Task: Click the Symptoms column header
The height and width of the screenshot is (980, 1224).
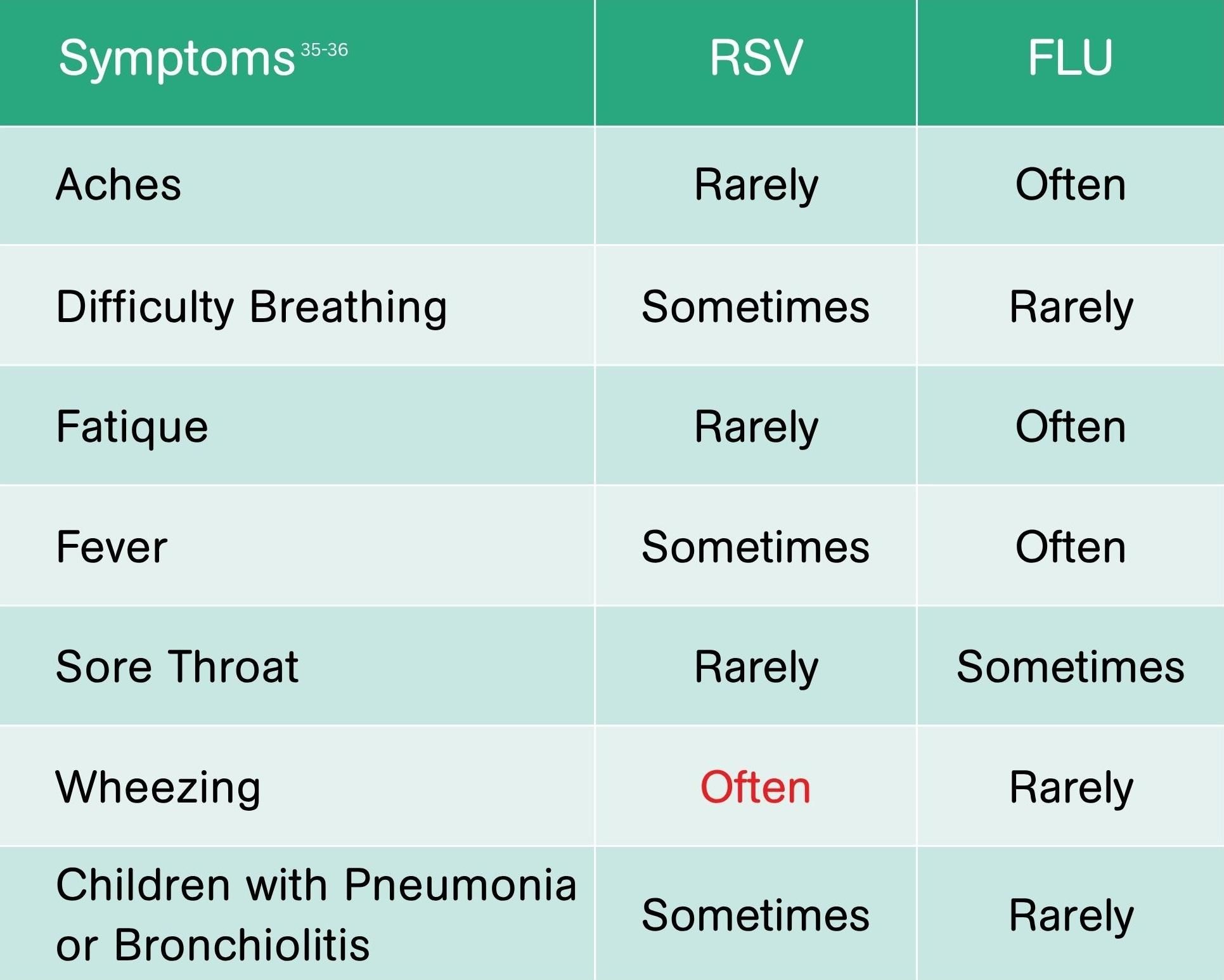Action: point(176,58)
